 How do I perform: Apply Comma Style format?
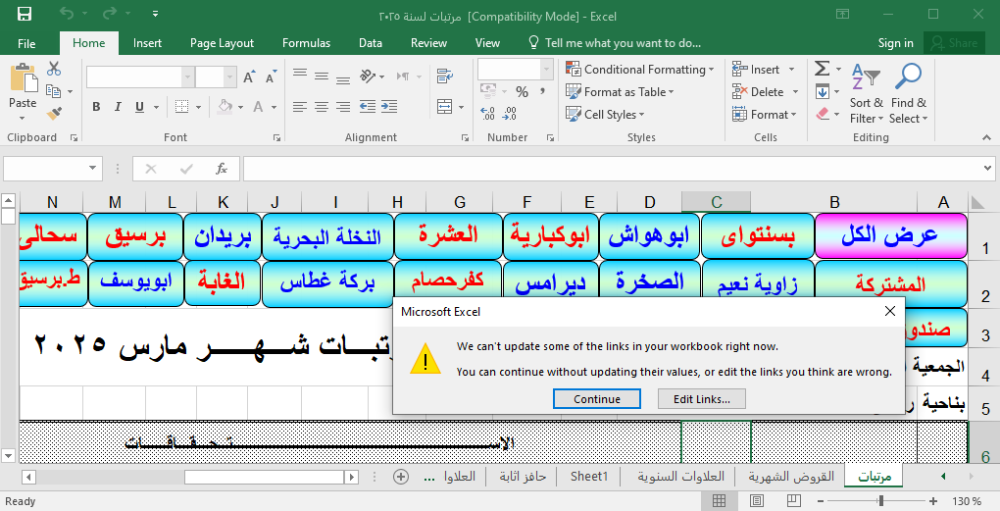543,92
